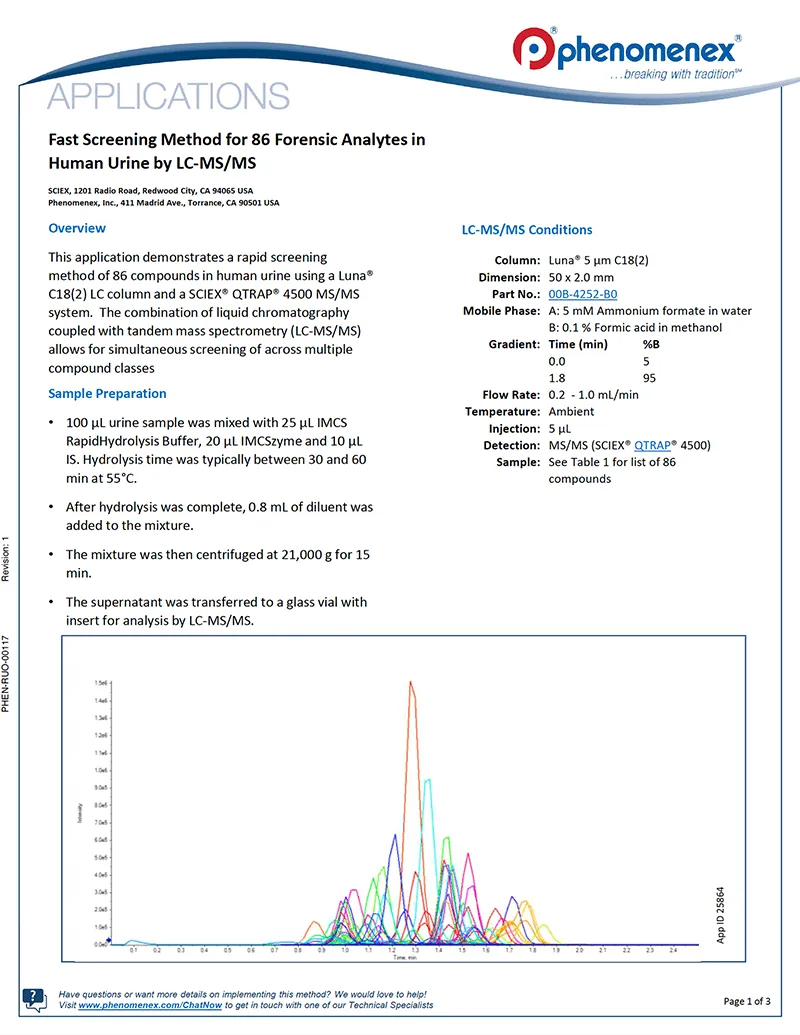This screenshot has width=800, height=1035.
Task: Click the APPLICATIONS header banner text
Action: 168,97
